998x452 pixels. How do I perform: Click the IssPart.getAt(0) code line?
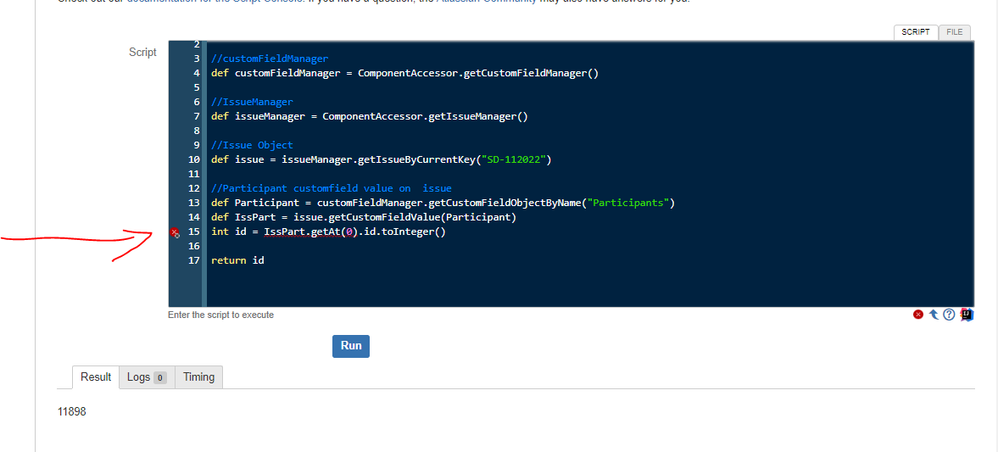click(328, 232)
